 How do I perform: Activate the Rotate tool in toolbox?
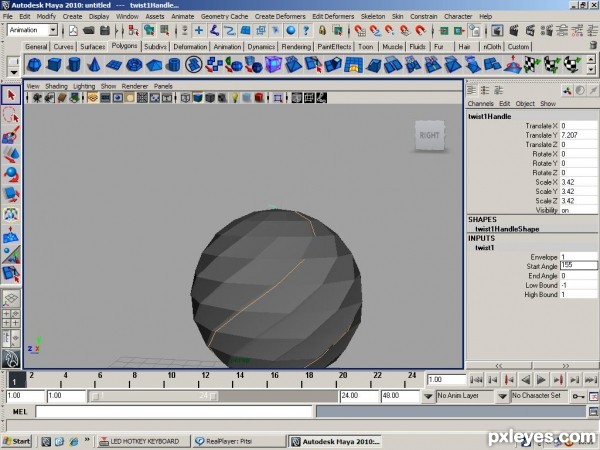pyautogui.click(x=11, y=174)
